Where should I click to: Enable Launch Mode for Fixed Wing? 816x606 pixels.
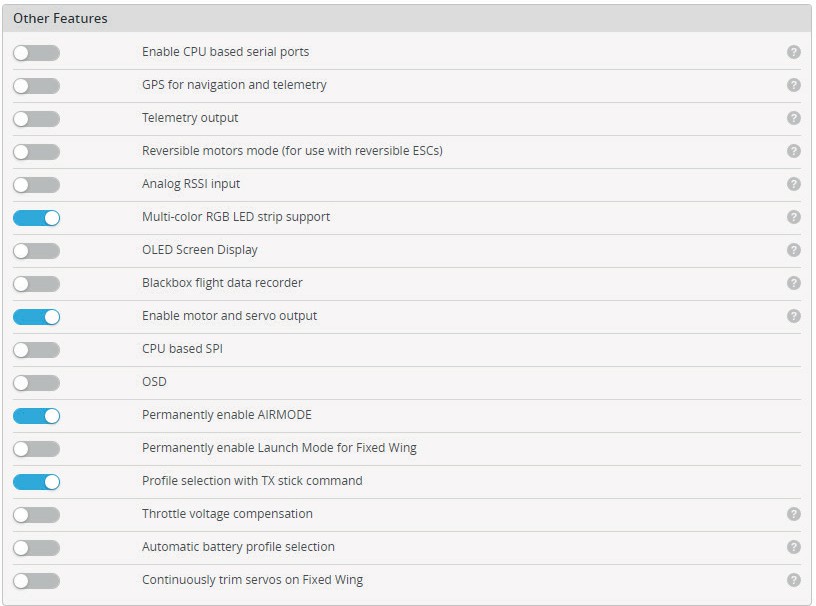click(x=36, y=449)
